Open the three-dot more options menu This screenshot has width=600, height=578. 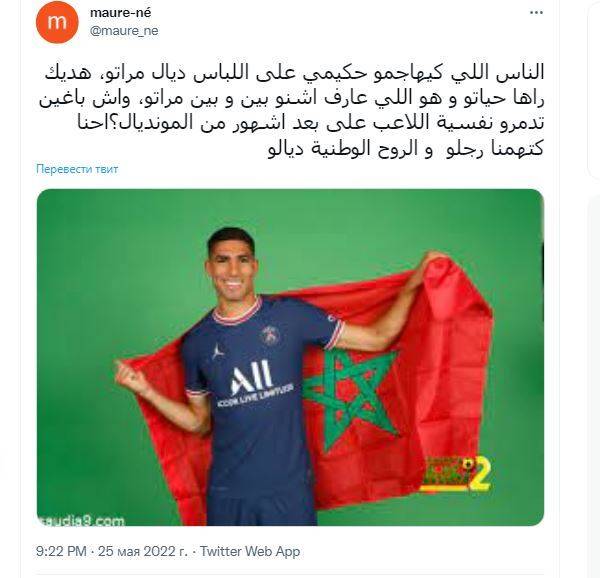coord(536,13)
